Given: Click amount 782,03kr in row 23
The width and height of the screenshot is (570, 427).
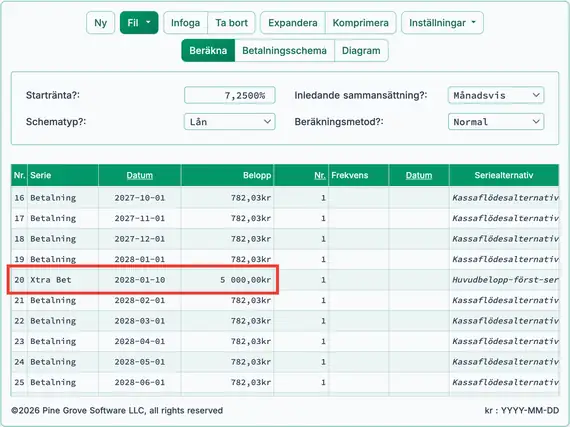Looking at the screenshot, I should click(228, 342).
